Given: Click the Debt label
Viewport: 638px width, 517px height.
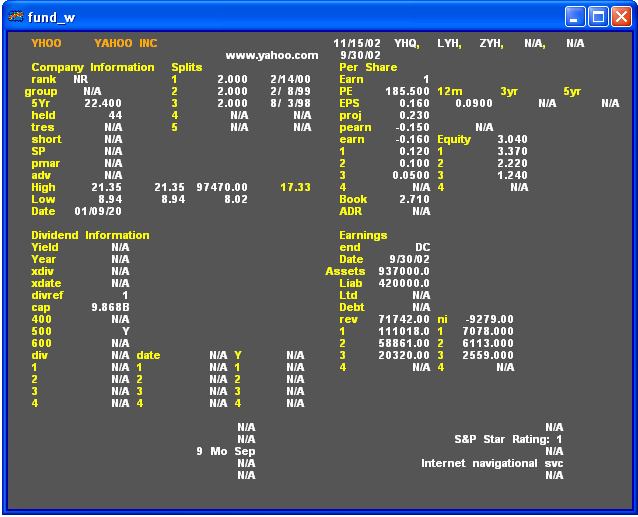Looking at the screenshot, I should click(x=352, y=308).
